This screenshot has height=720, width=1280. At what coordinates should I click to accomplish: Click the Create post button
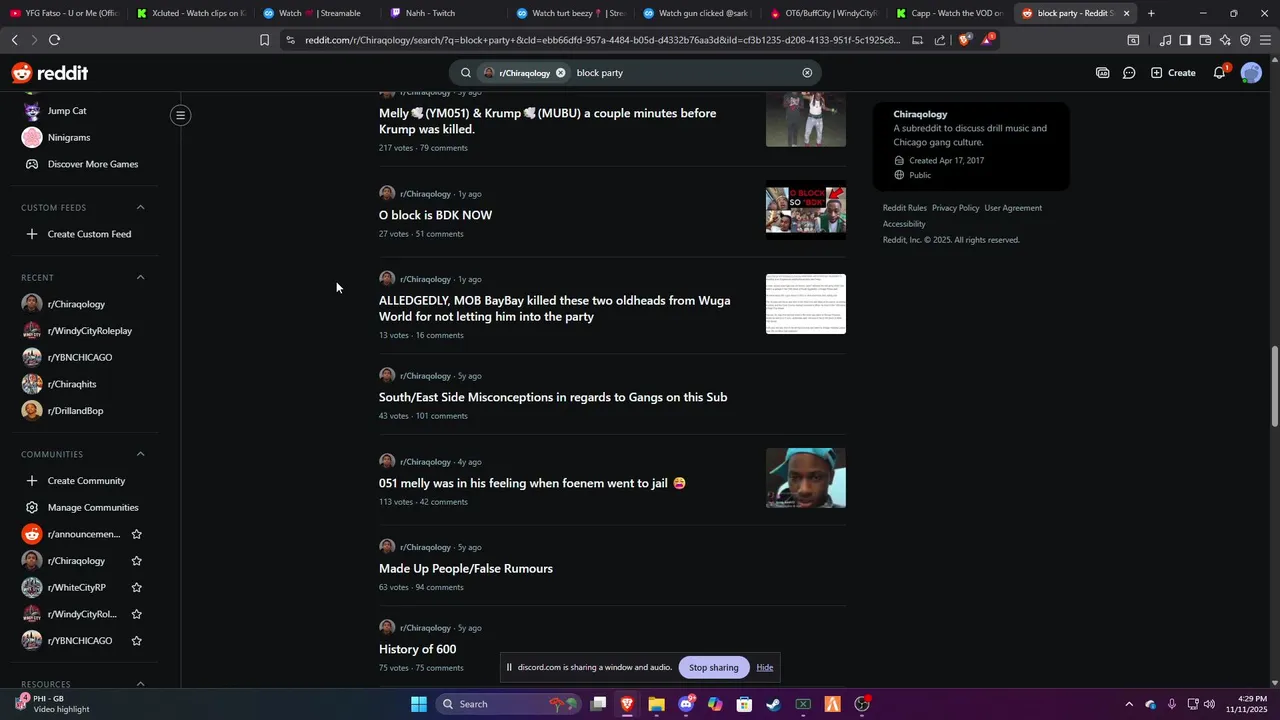1173,73
